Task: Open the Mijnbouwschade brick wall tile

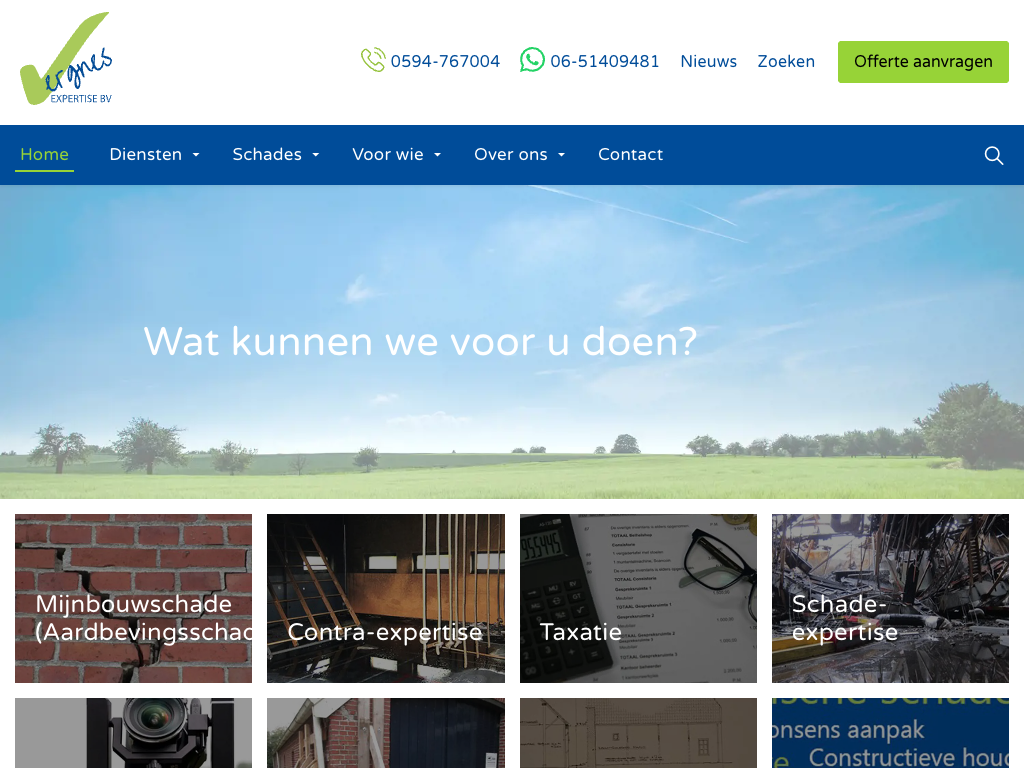Action: (x=133, y=598)
